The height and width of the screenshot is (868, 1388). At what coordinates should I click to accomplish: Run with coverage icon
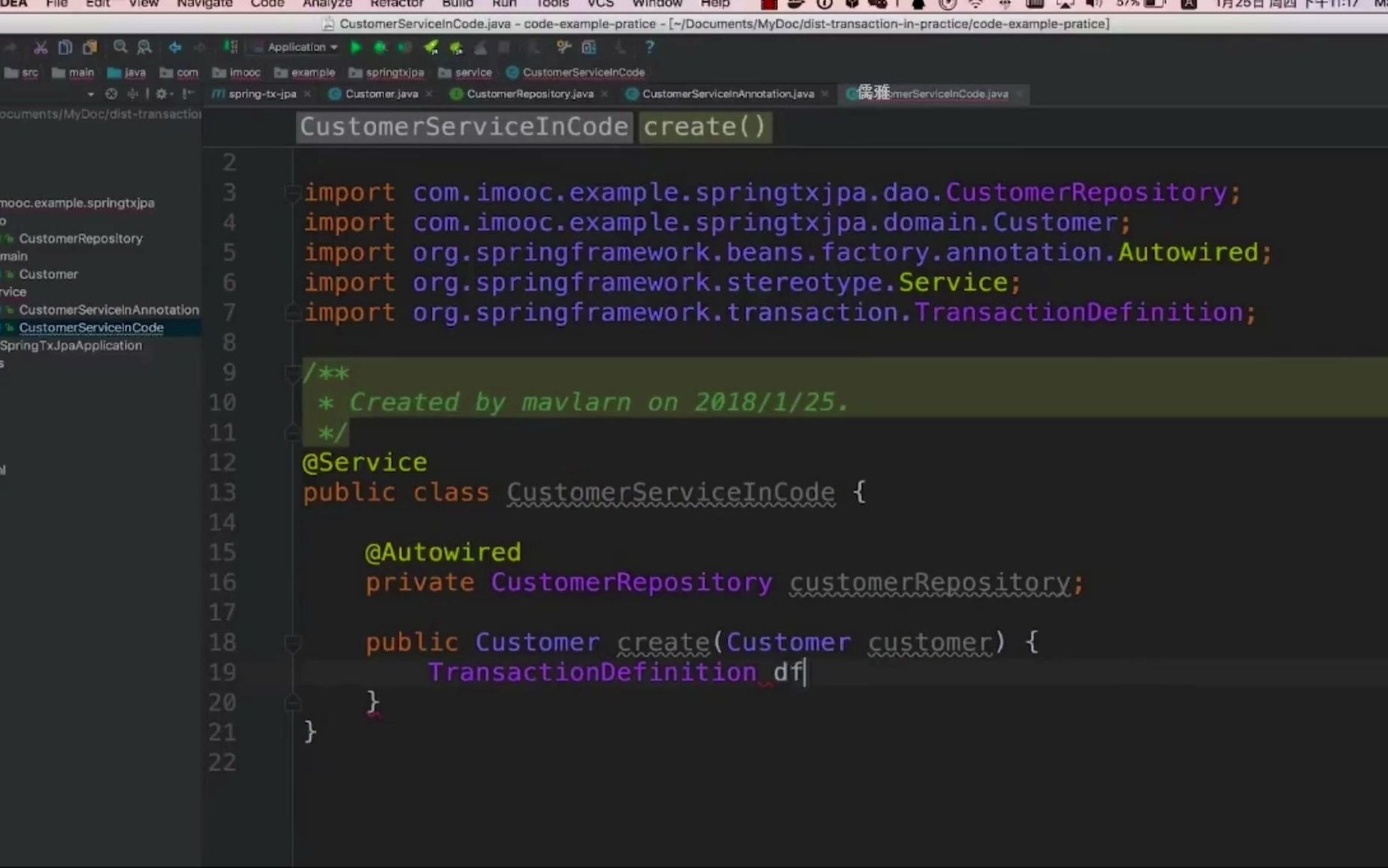coord(404,48)
